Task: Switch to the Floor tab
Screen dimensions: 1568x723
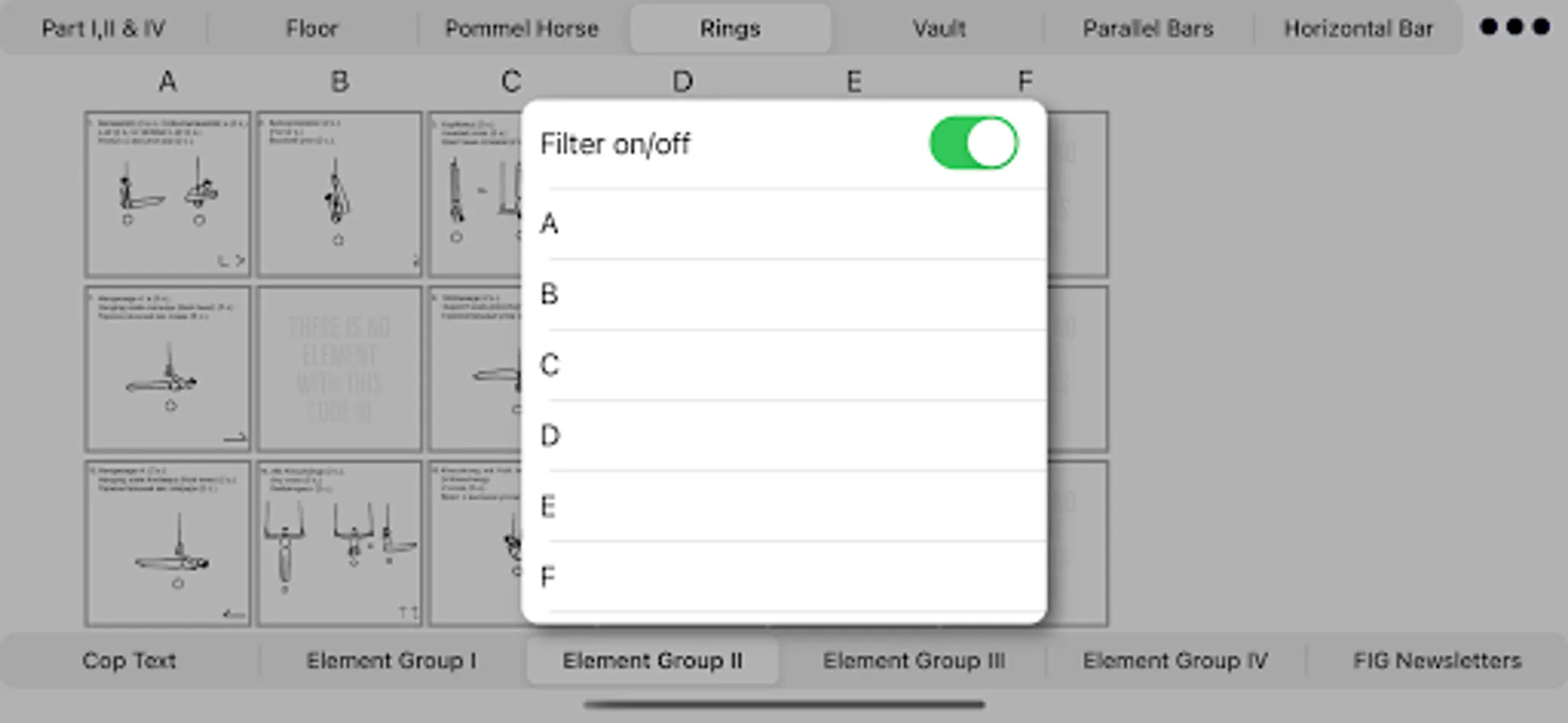Action: click(x=312, y=29)
